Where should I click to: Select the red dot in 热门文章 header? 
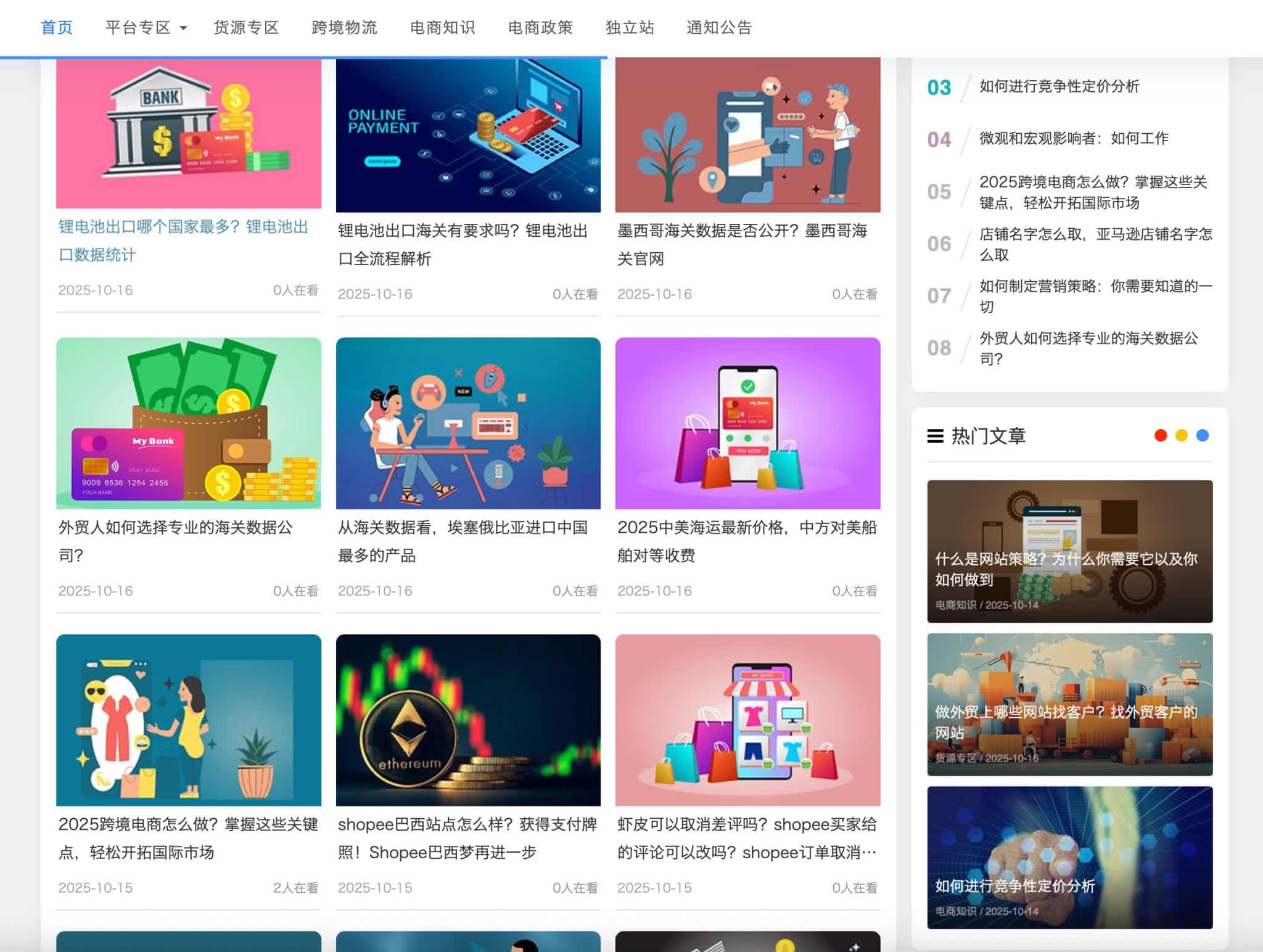pos(1161,435)
